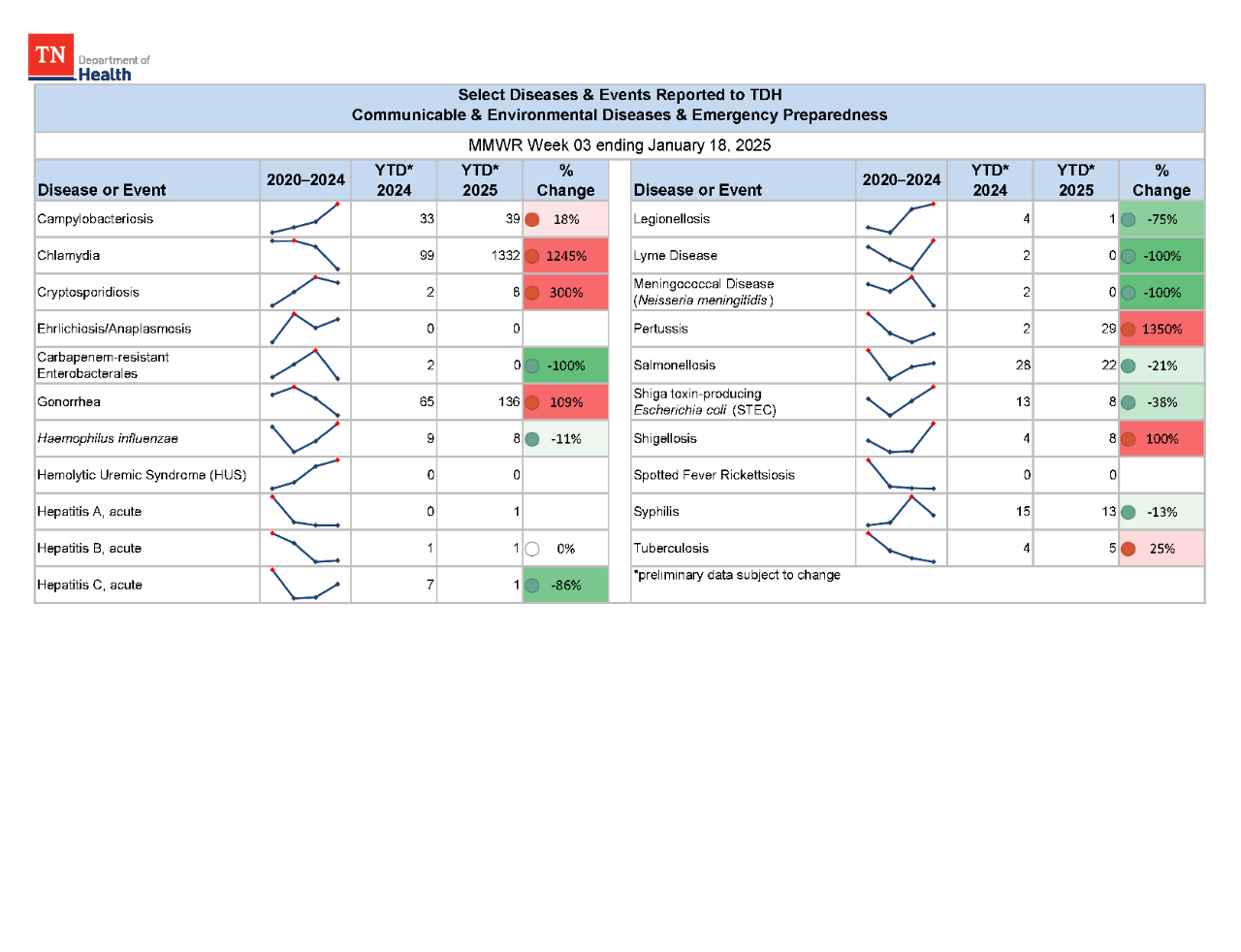This screenshot has width=1241, height=952.
Task: Select the green indicator beside Salmonellosis -21%
Action: [1128, 365]
